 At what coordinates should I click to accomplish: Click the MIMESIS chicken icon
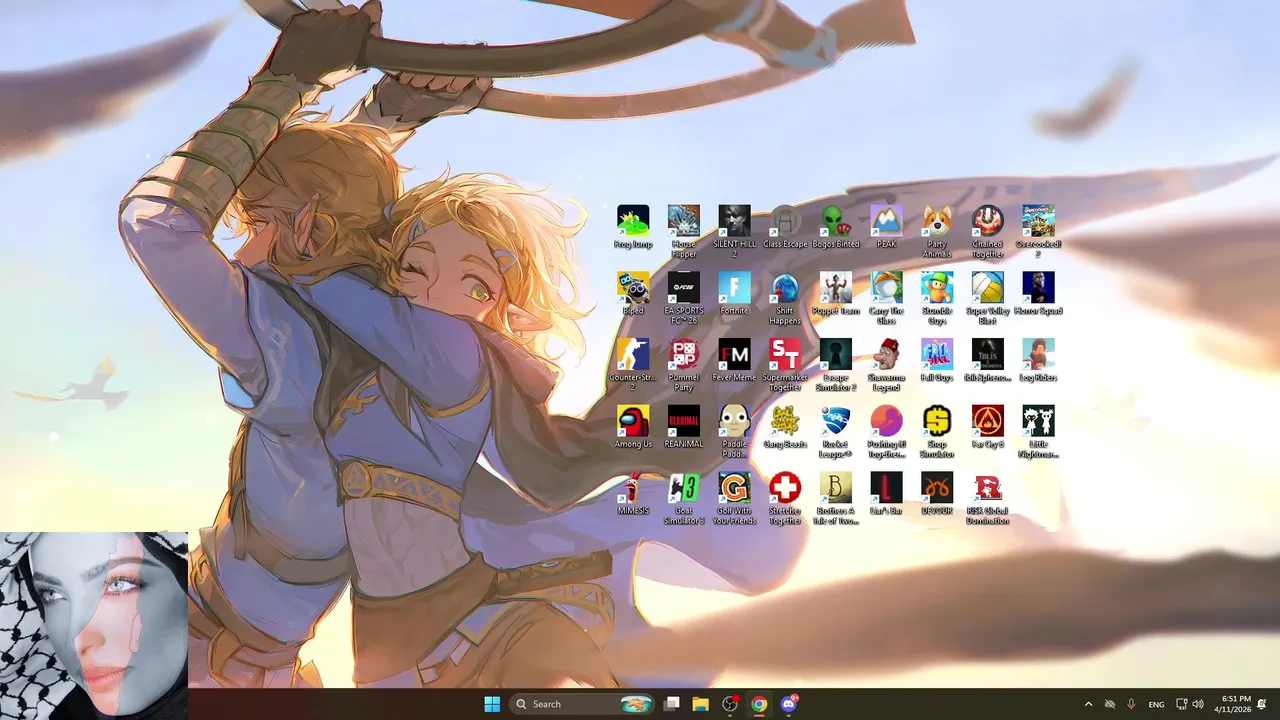[x=633, y=495]
